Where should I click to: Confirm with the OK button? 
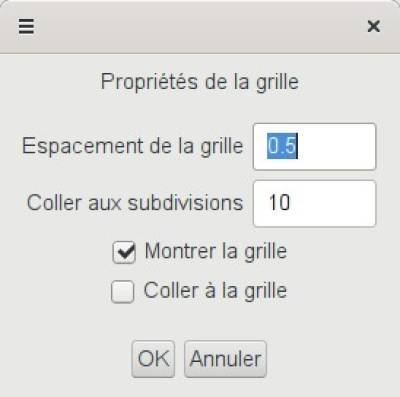click(x=153, y=359)
